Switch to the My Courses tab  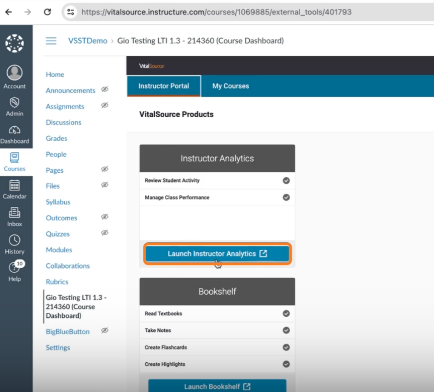(231, 86)
